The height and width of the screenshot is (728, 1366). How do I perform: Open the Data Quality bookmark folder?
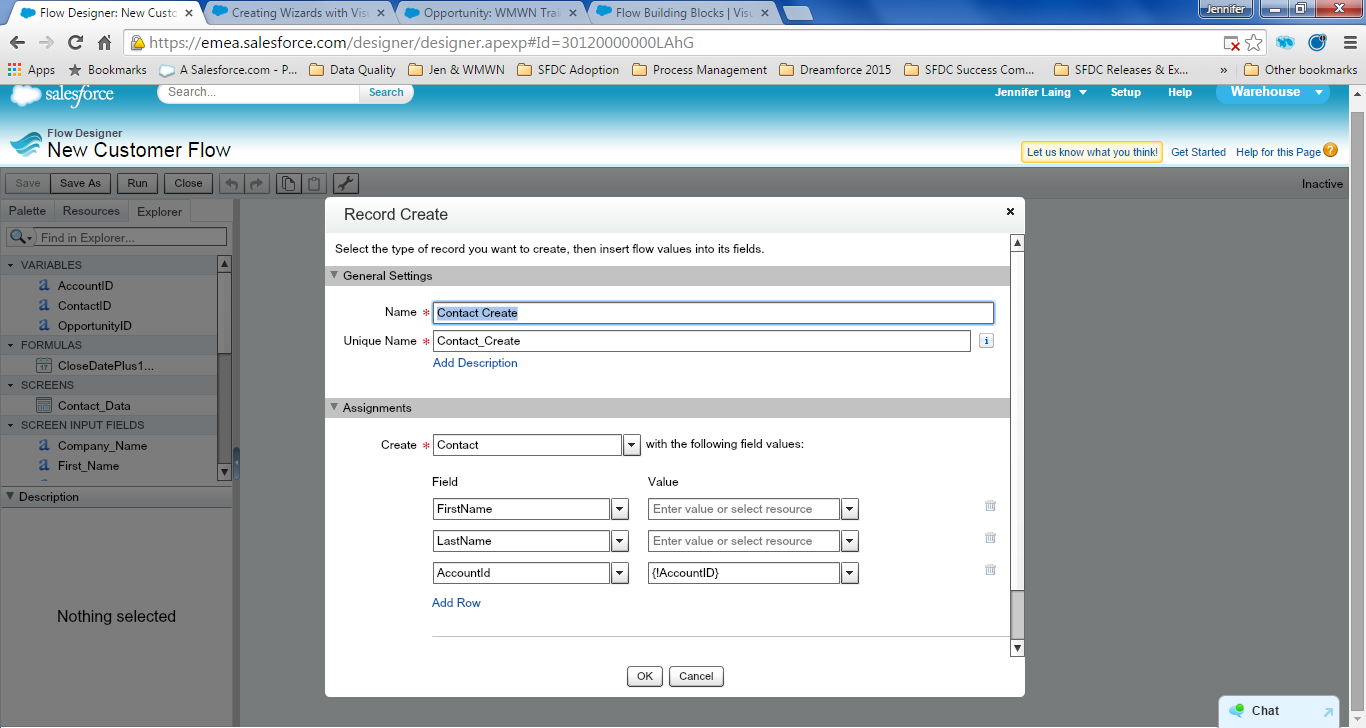pyautogui.click(x=353, y=70)
